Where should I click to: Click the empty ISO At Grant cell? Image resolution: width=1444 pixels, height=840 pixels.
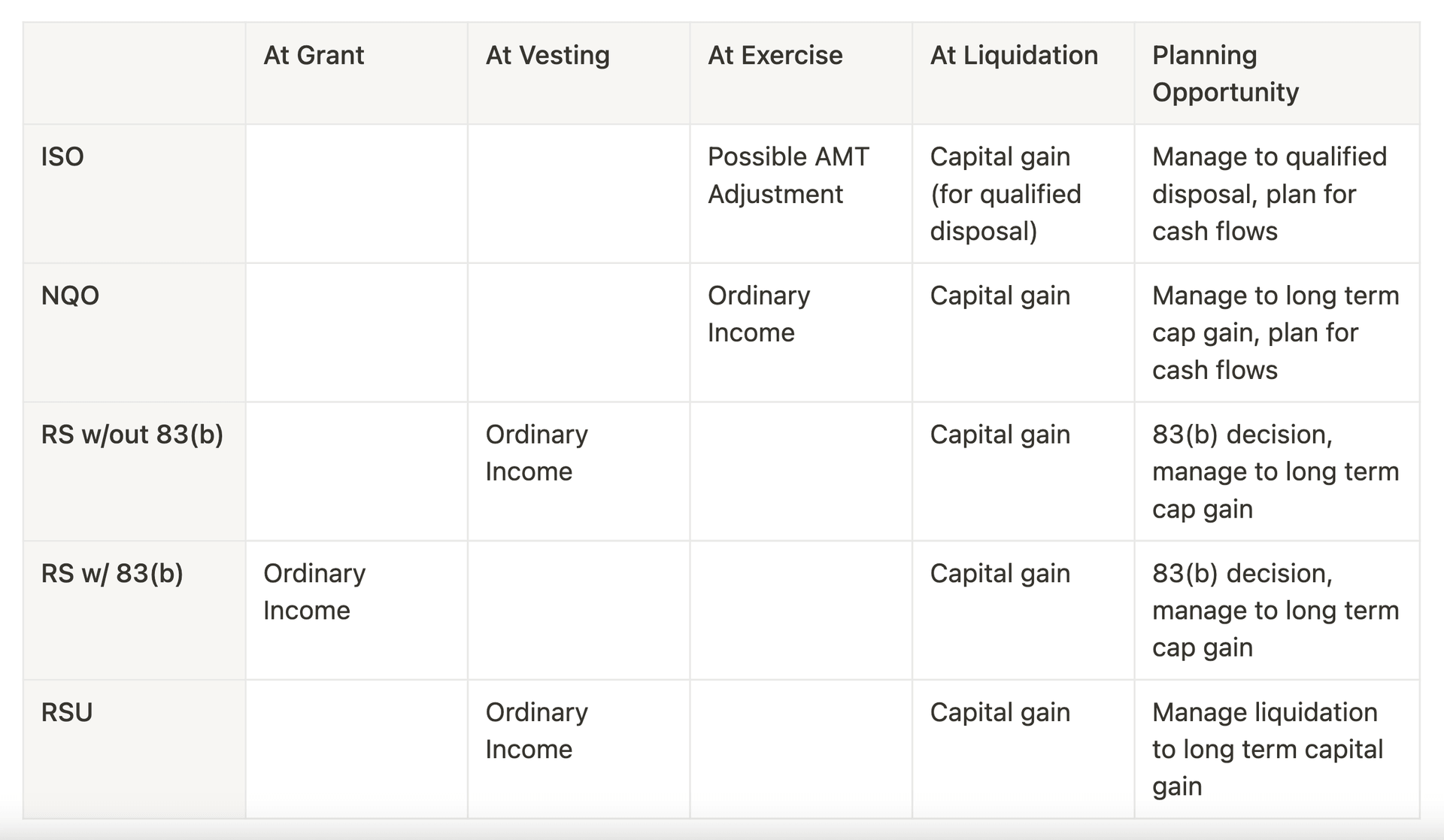pos(356,194)
